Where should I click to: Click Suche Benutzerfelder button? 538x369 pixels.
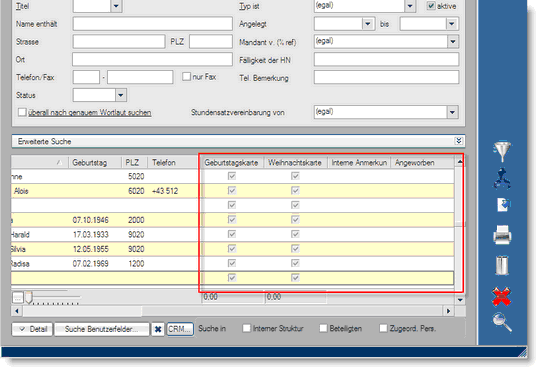(x=102, y=329)
